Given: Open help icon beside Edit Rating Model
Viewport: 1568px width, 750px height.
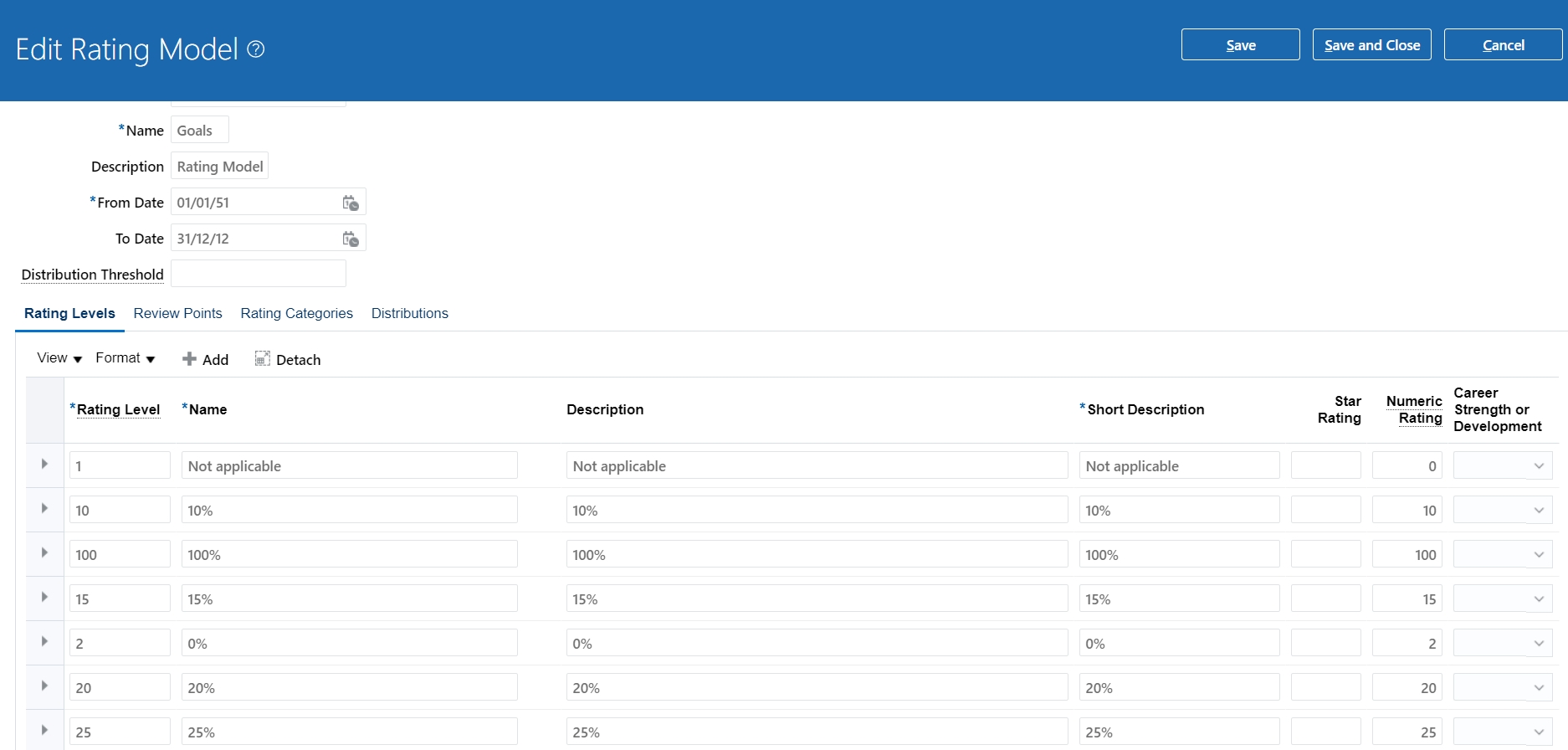Looking at the screenshot, I should 256,49.
